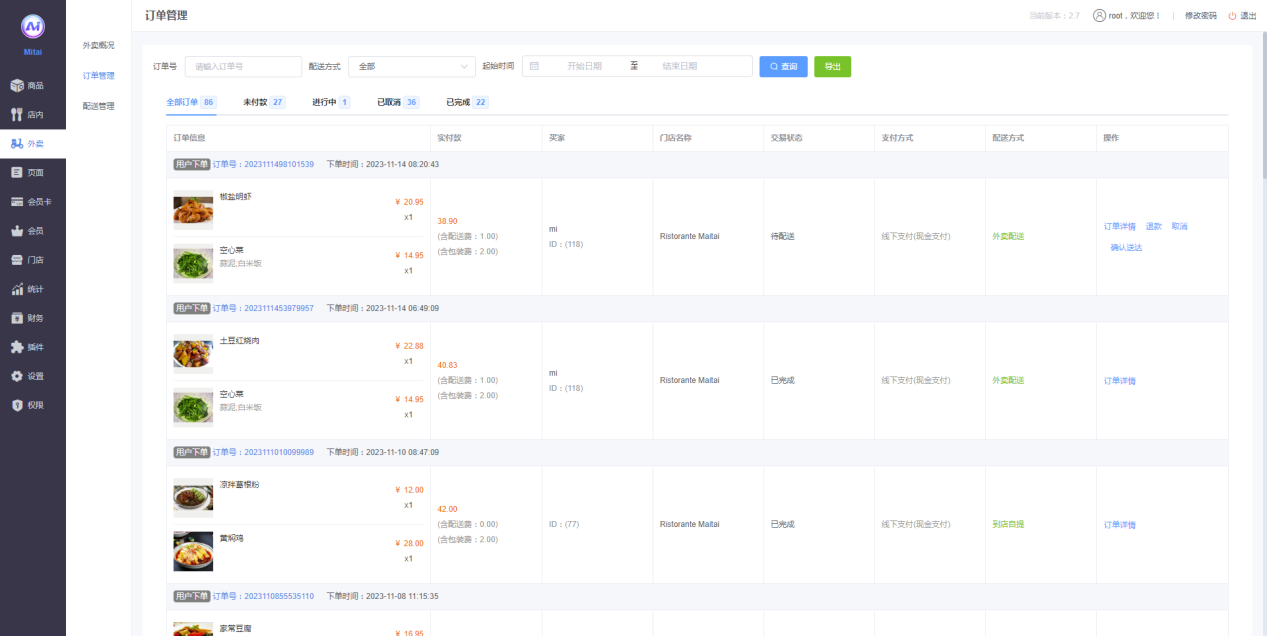Click the 店内 fork-and-knife sidebar icon
This screenshot has width=1267, height=636.
[x=17, y=115]
